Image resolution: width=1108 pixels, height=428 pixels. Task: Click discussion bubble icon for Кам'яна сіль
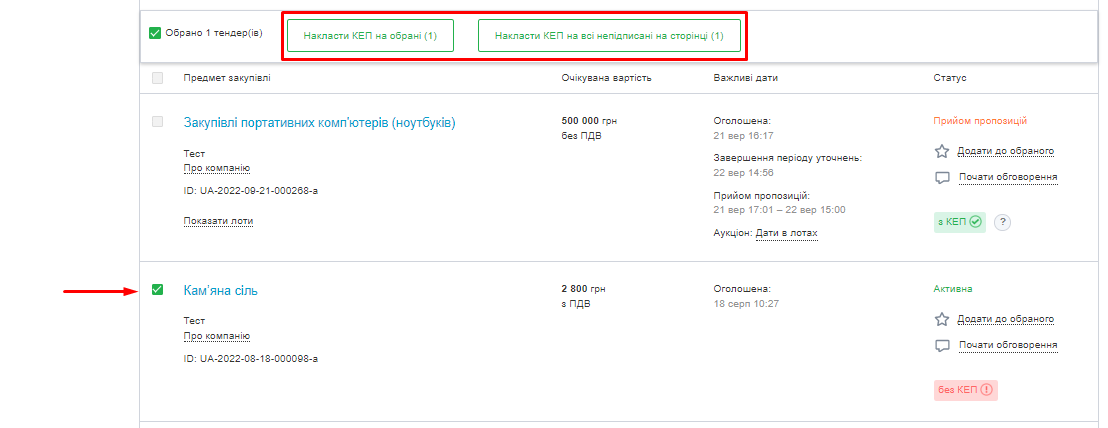[x=941, y=346]
